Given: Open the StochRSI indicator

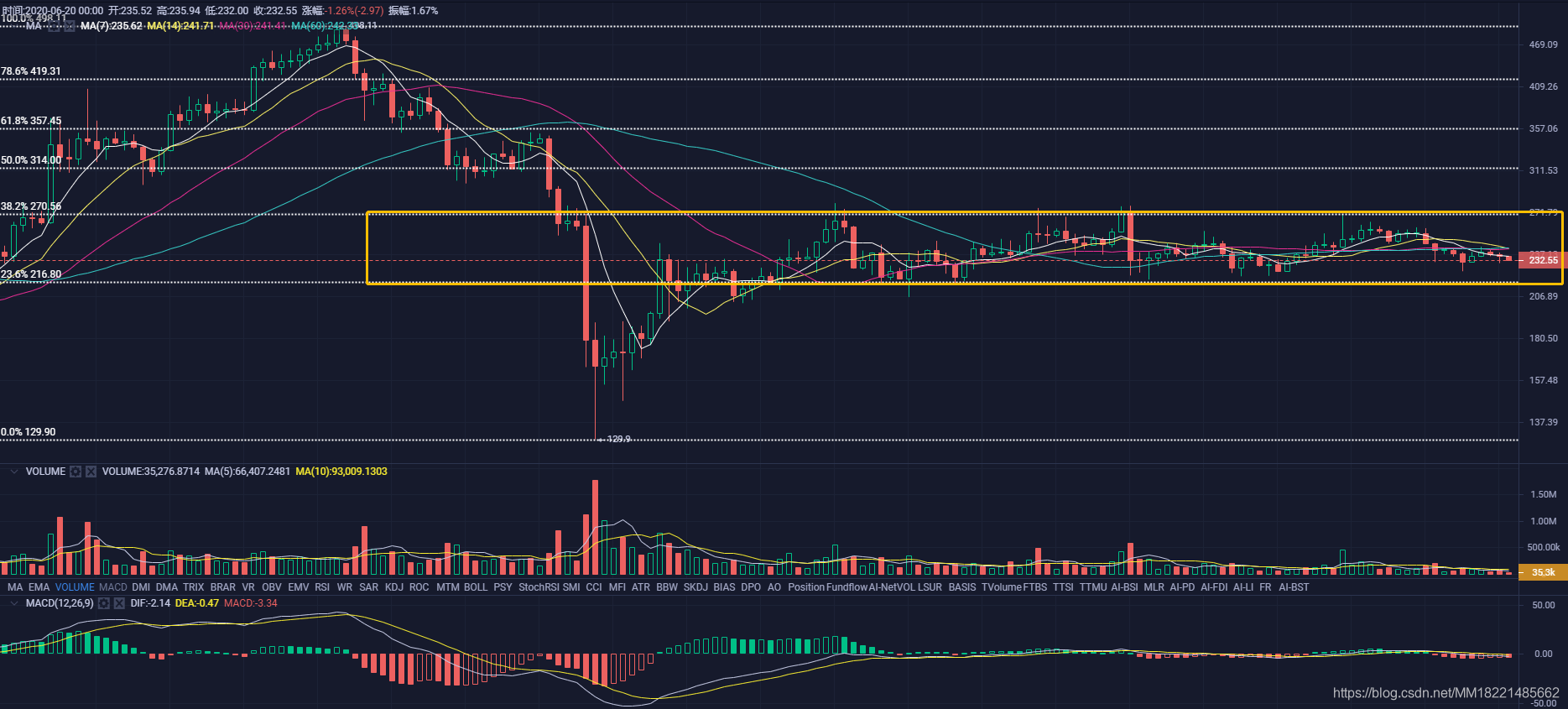Looking at the screenshot, I should 539,587.
